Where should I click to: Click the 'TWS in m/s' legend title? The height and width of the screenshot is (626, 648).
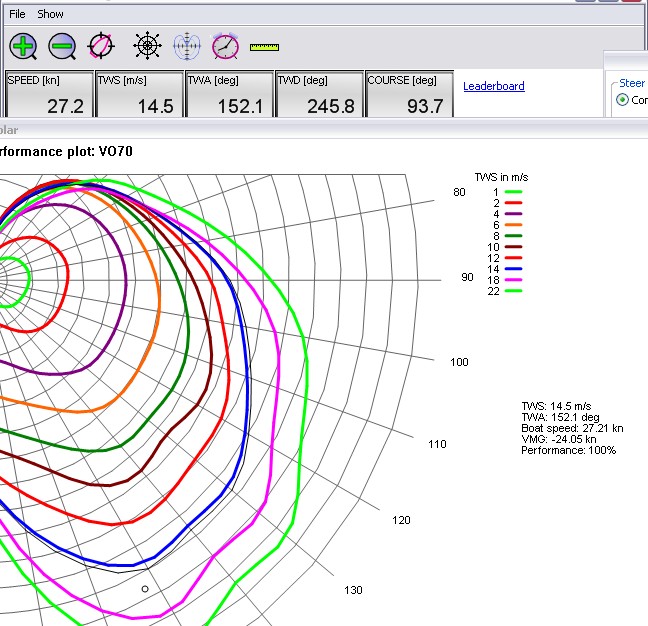501,177
